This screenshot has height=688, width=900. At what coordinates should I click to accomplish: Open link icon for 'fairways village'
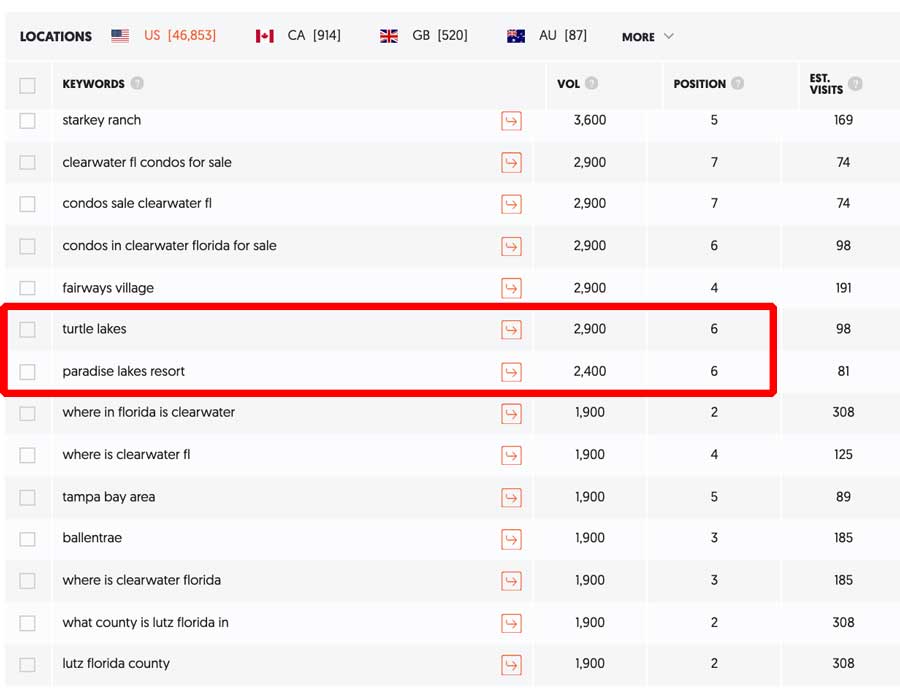click(x=511, y=288)
